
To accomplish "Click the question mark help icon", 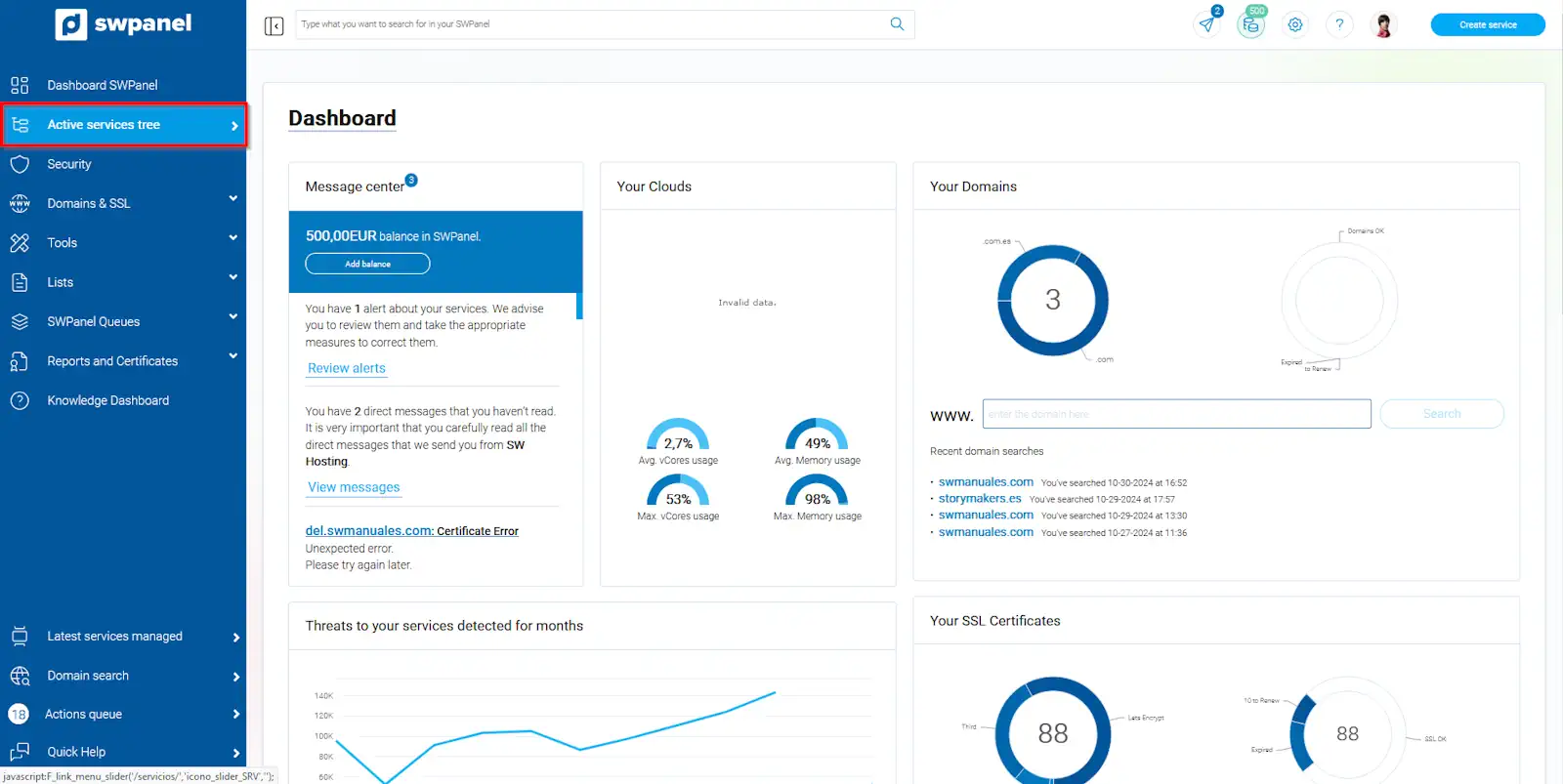I will pyautogui.click(x=1339, y=25).
